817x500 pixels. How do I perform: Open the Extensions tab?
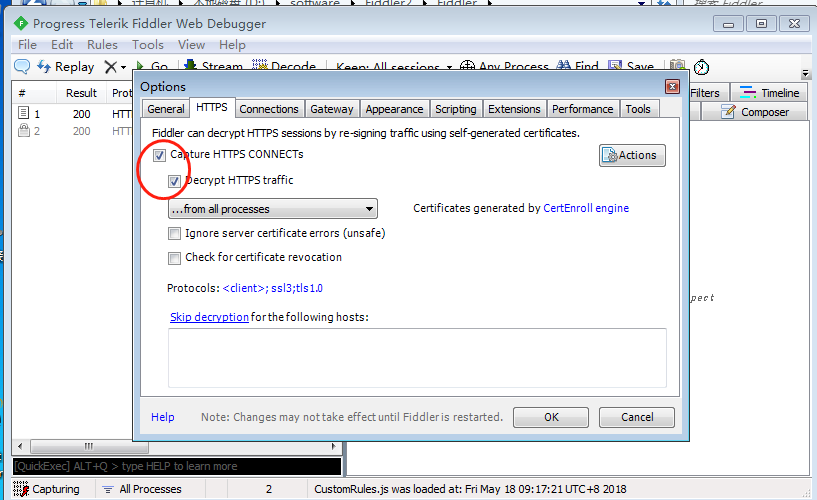(x=514, y=109)
